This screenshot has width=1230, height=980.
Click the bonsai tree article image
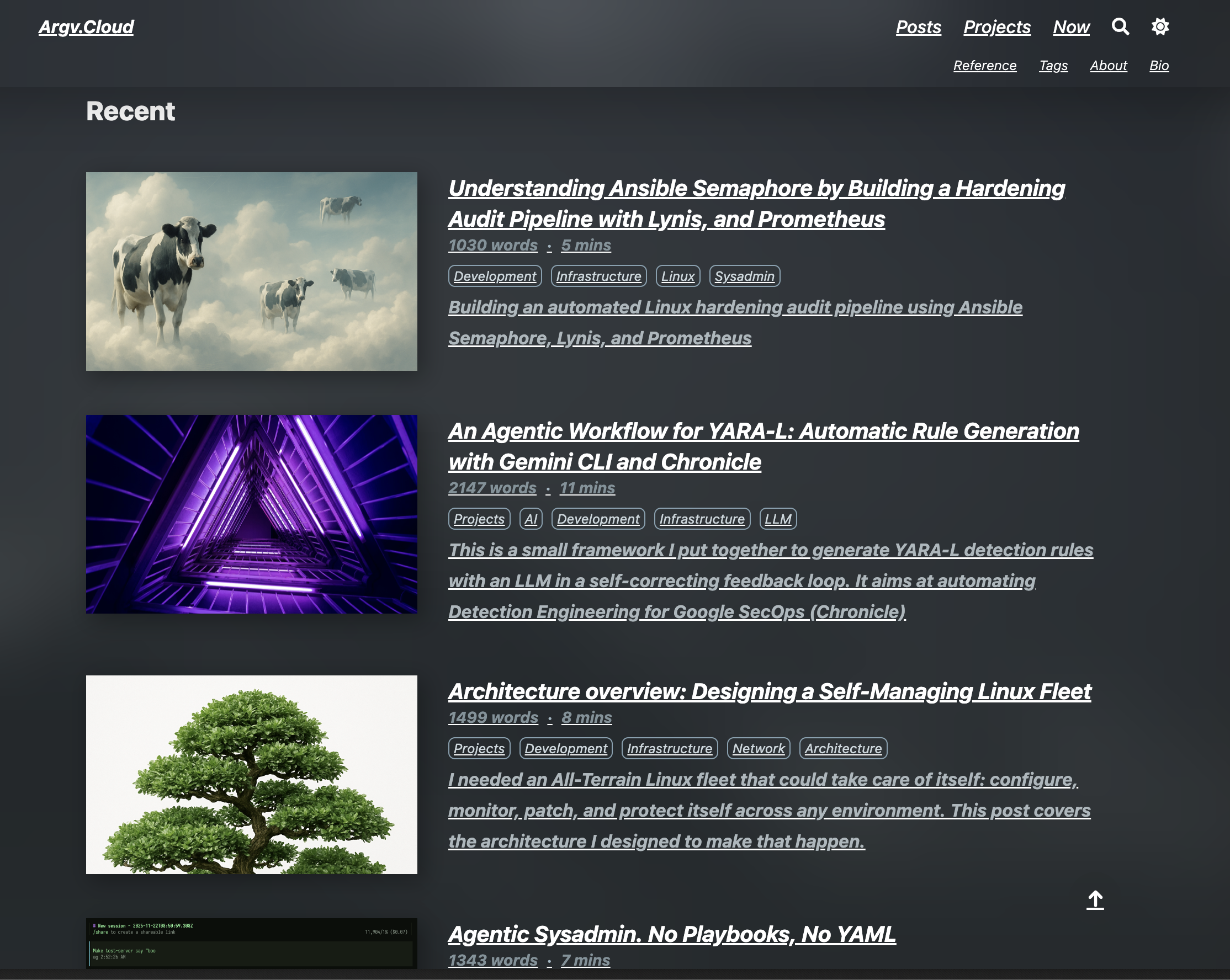point(252,774)
